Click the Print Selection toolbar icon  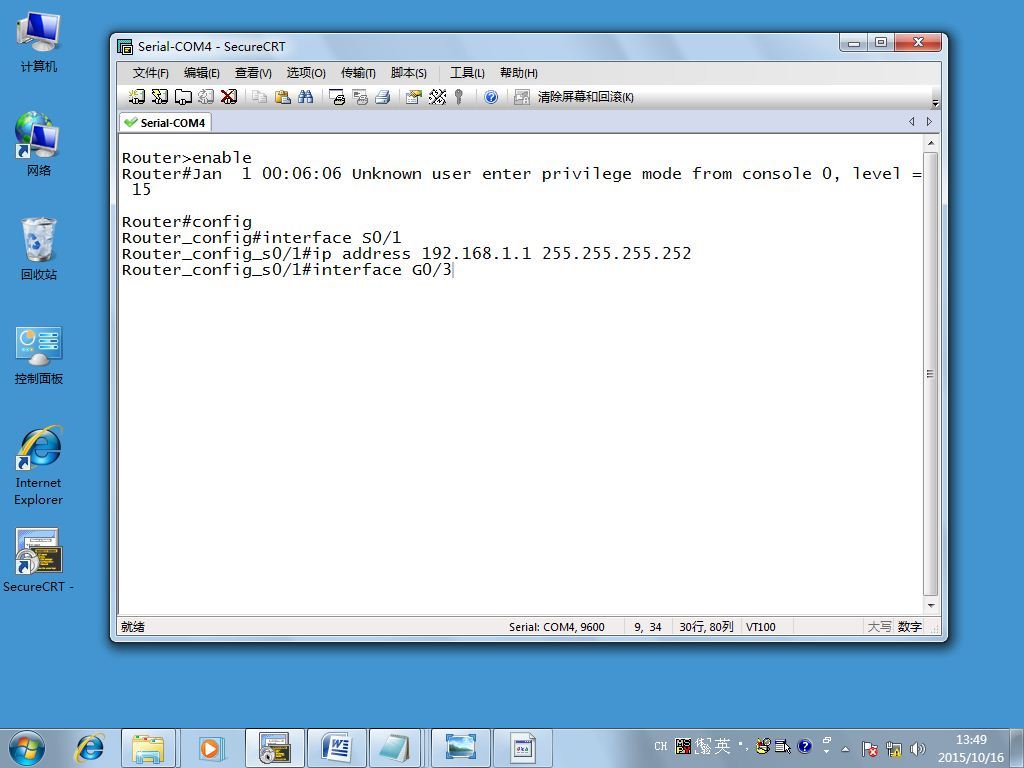(360, 97)
